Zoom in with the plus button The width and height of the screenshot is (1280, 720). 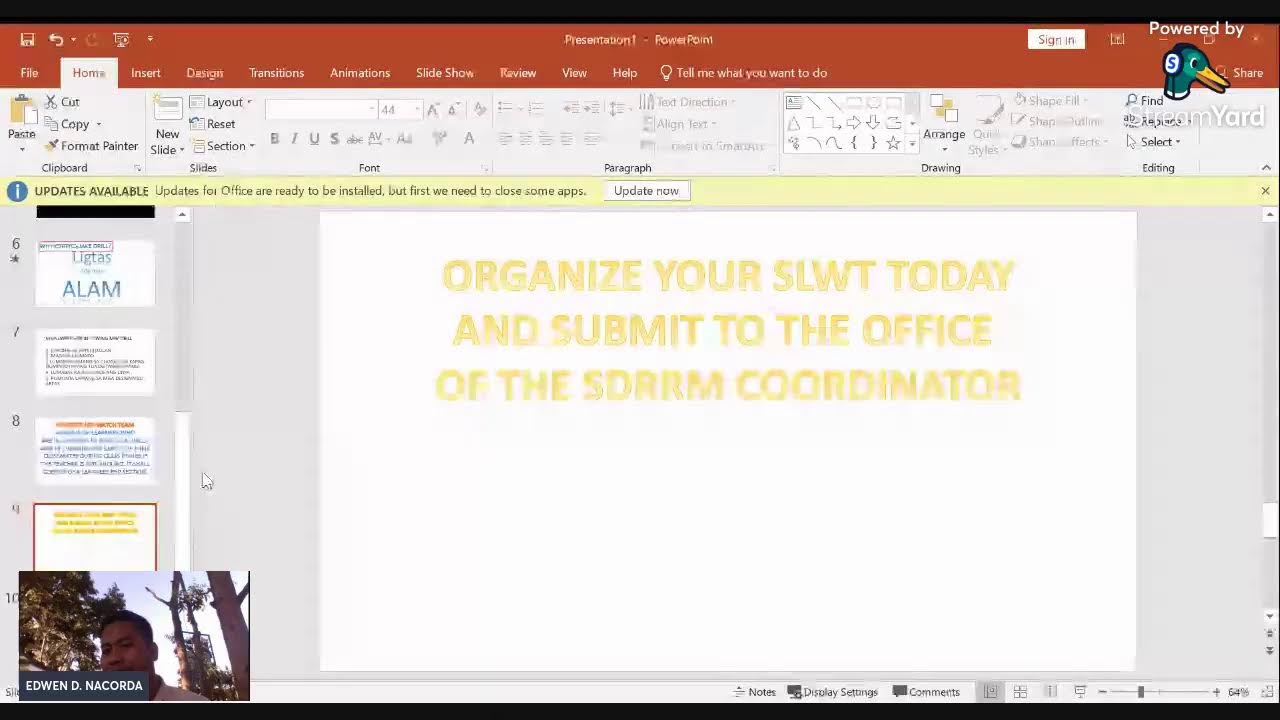[1216, 692]
